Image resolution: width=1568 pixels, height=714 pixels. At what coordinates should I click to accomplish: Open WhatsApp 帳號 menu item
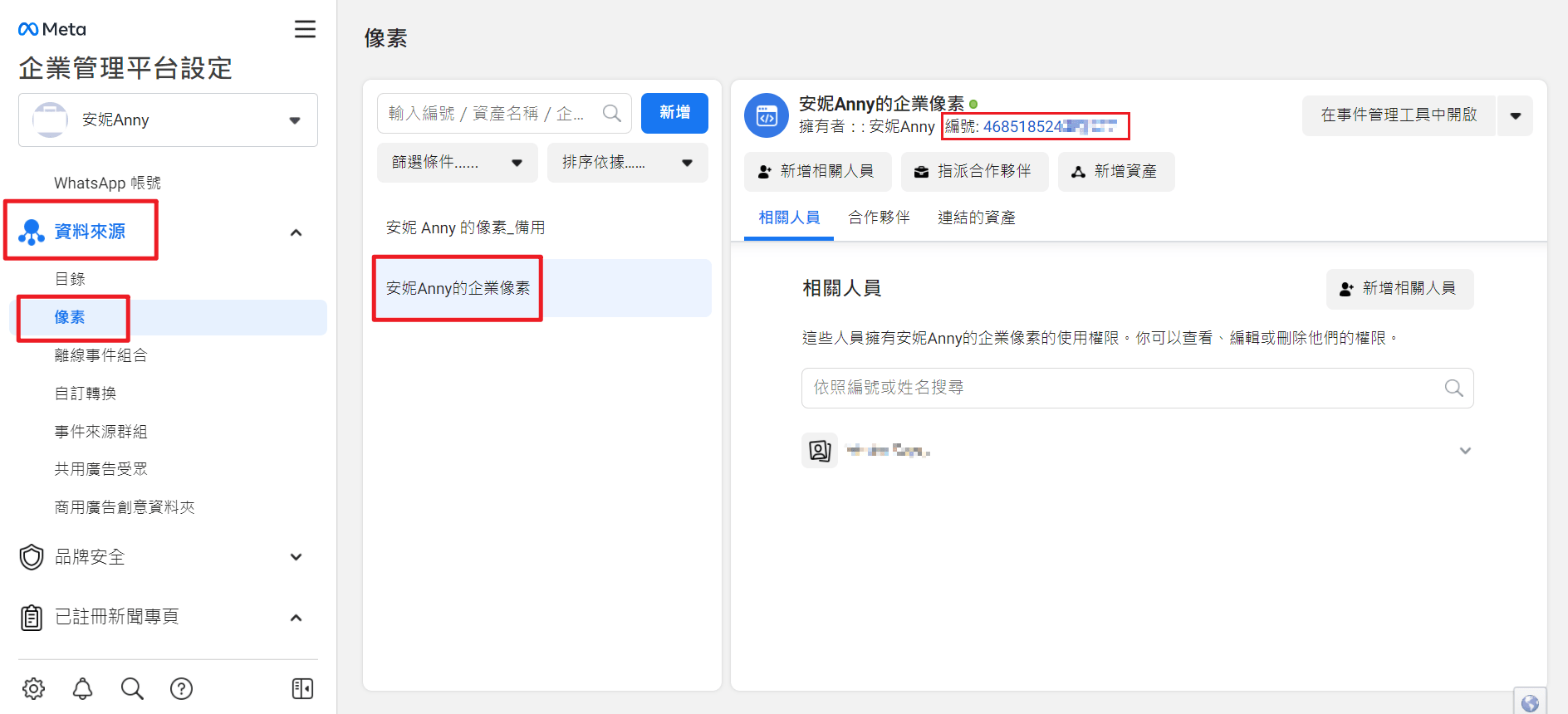(x=107, y=183)
